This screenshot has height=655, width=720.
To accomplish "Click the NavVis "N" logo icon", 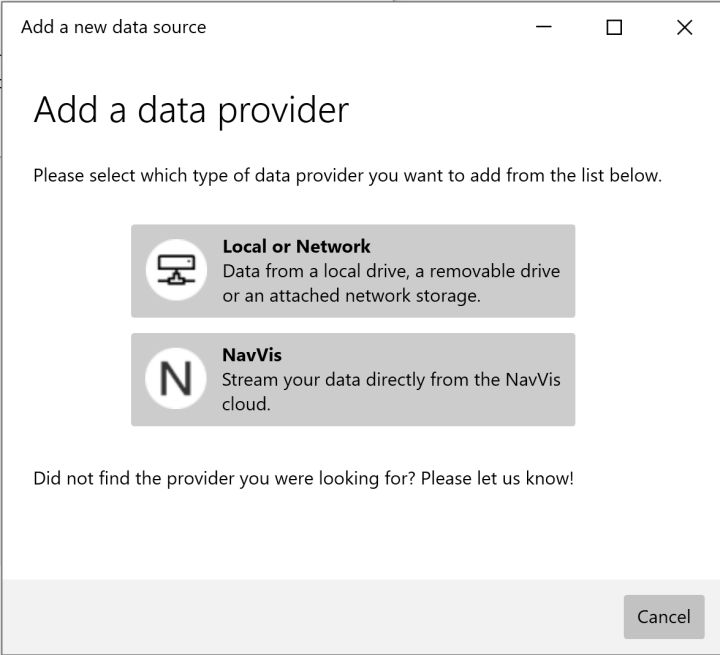I will tap(176, 380).
